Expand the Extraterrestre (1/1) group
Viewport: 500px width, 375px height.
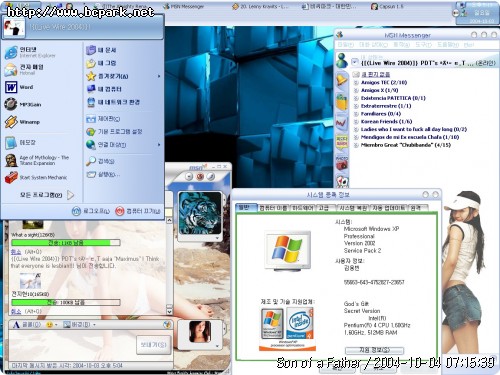click(356, 106)
